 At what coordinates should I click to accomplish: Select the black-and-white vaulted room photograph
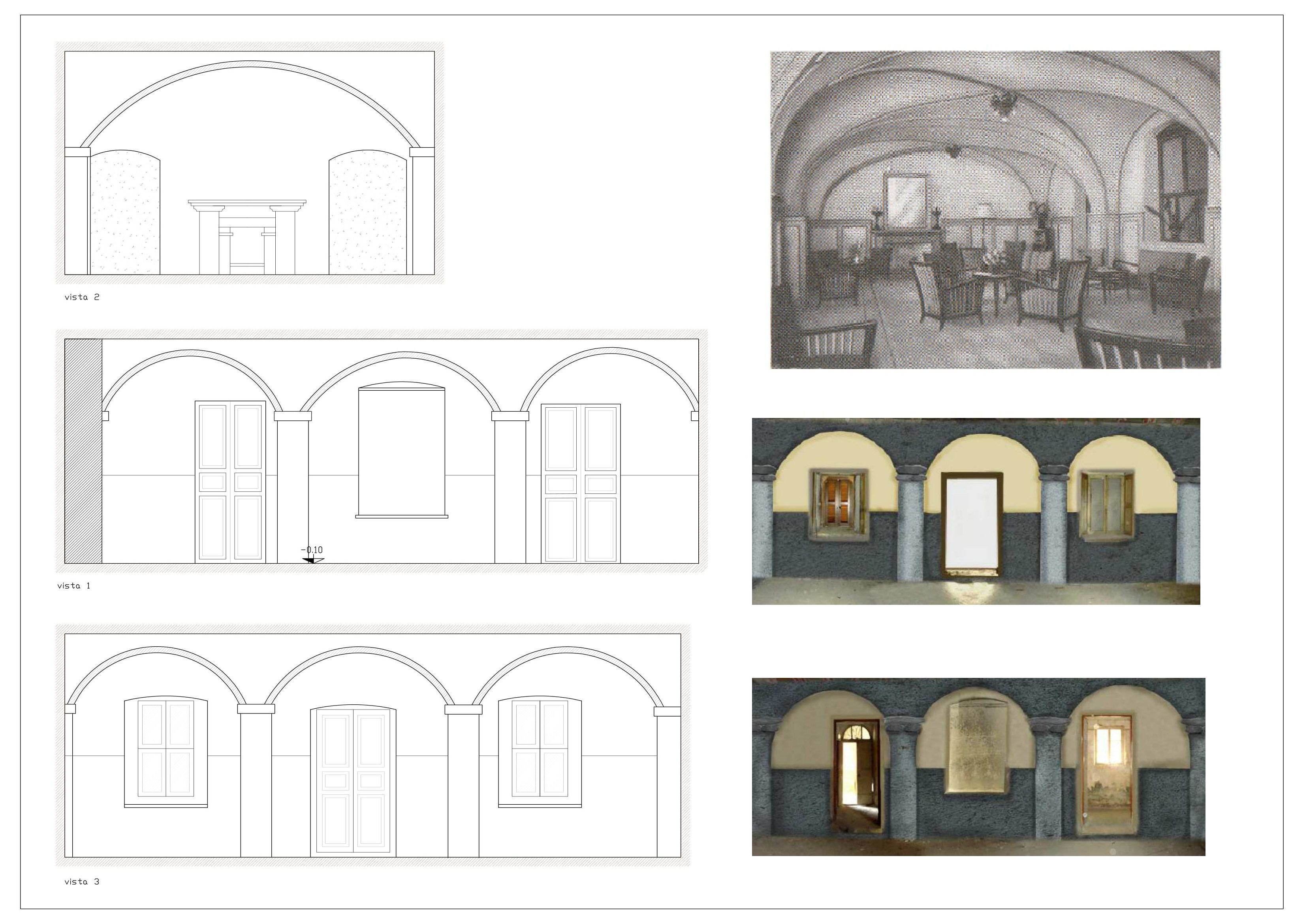pos(995,209)
